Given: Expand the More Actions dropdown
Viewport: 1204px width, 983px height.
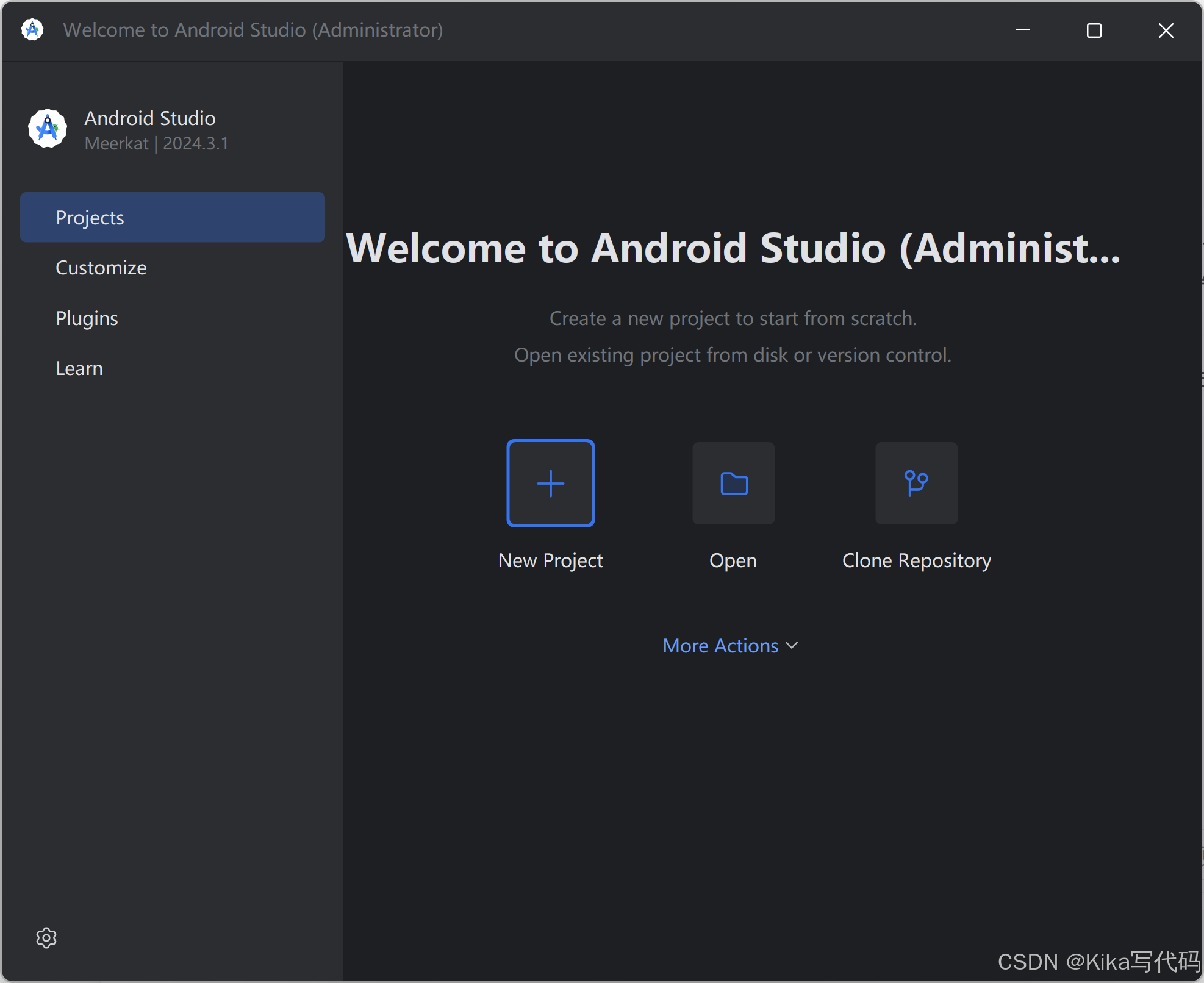Looking at the screenshot, I should (730, 646).
